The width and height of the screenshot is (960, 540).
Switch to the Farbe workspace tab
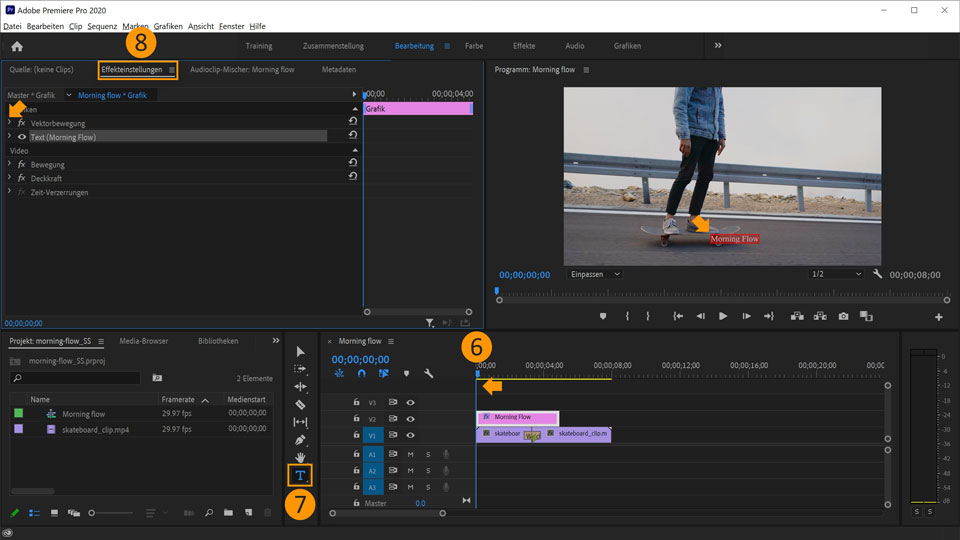[x=474, y=46]
